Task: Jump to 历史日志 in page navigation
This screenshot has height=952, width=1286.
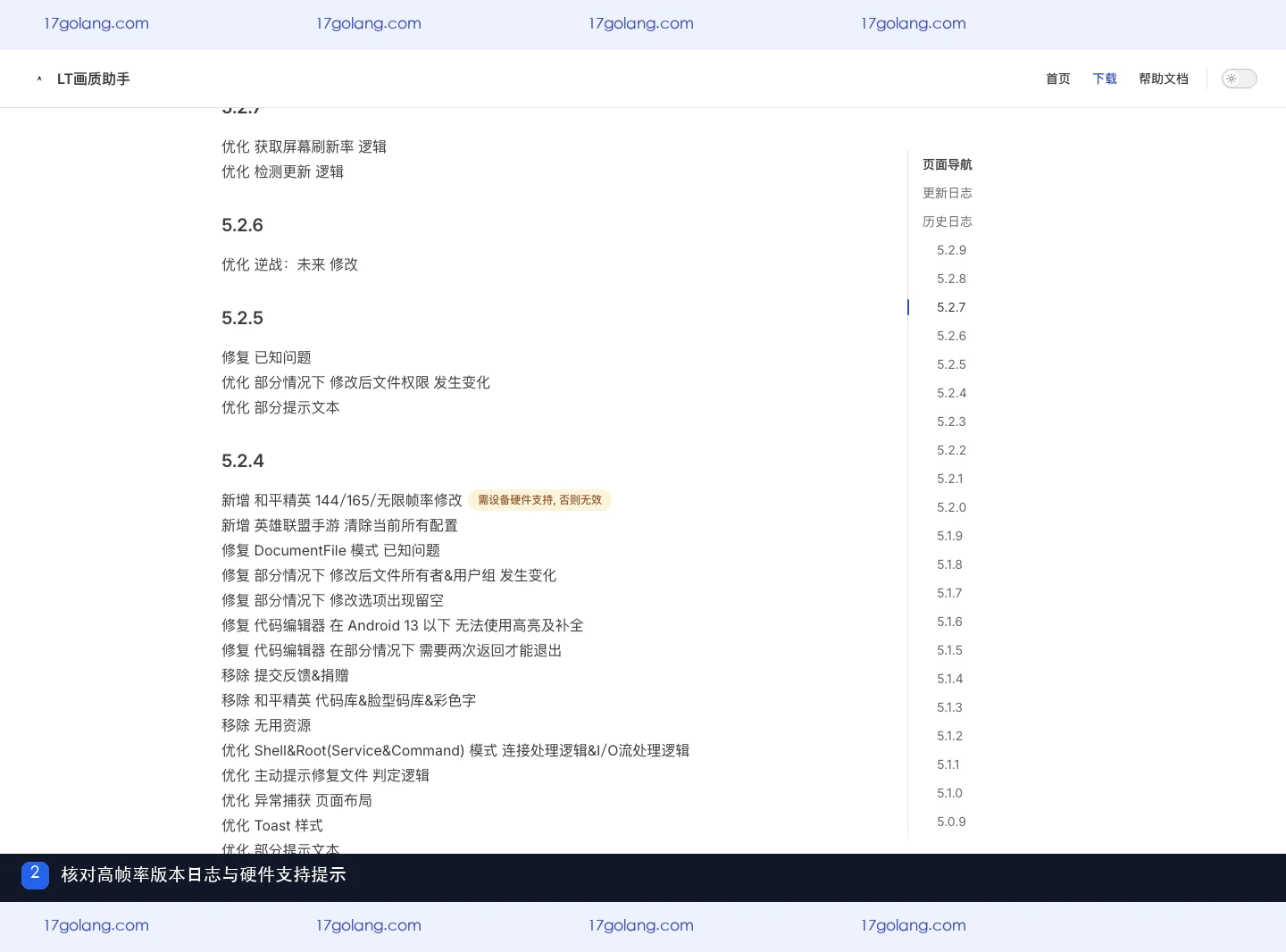Action: click(948, 221)
